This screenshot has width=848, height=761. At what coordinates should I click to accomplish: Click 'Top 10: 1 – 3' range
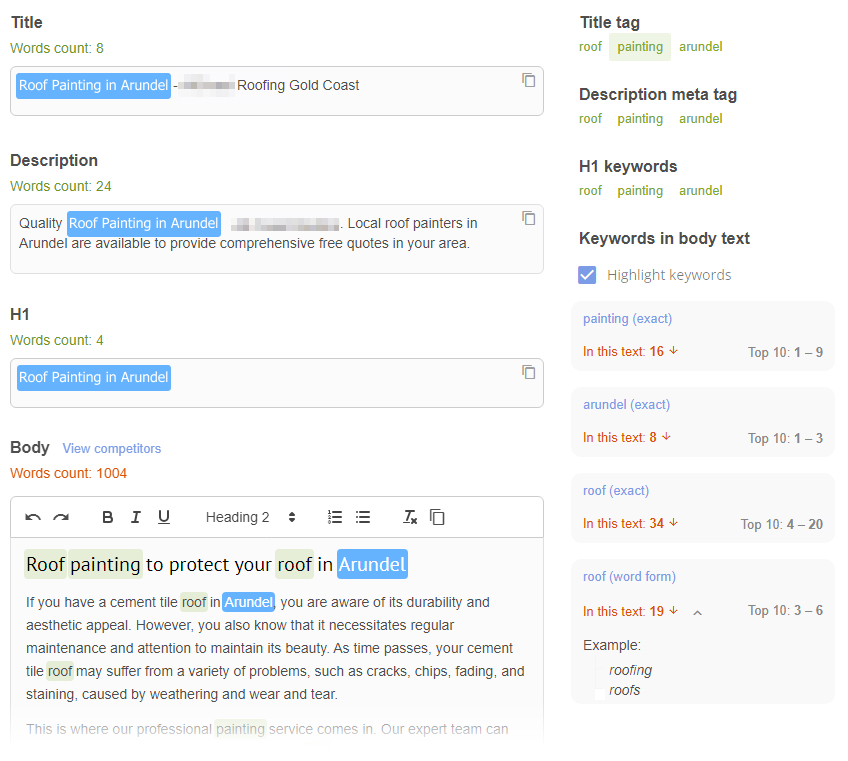(x=785, y=438)
